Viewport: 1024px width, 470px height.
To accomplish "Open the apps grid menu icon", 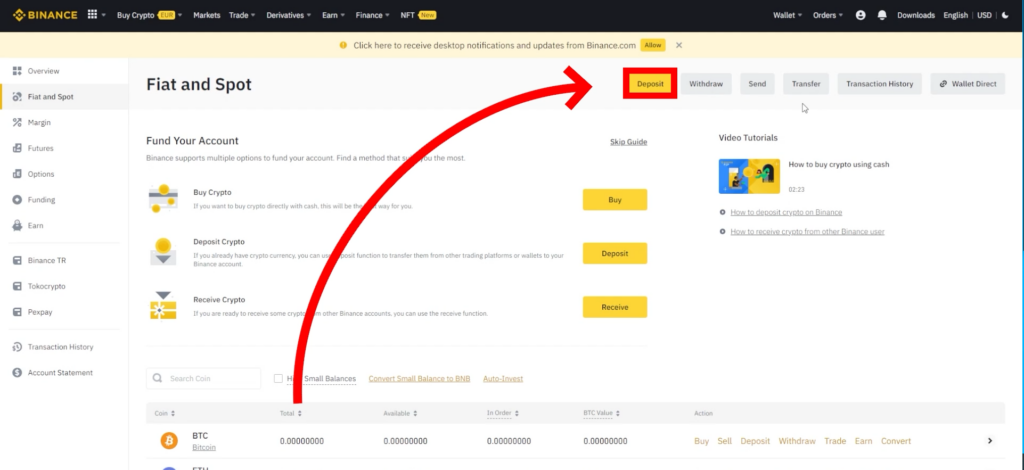I will click(92, 15).
